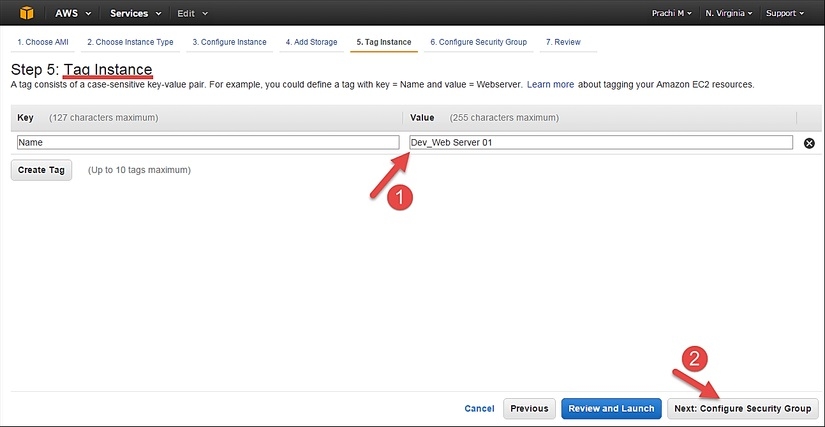Open the Edit dropdown in top bar
The height and width of the screenshot is (427, 825).
click(192, 14)
